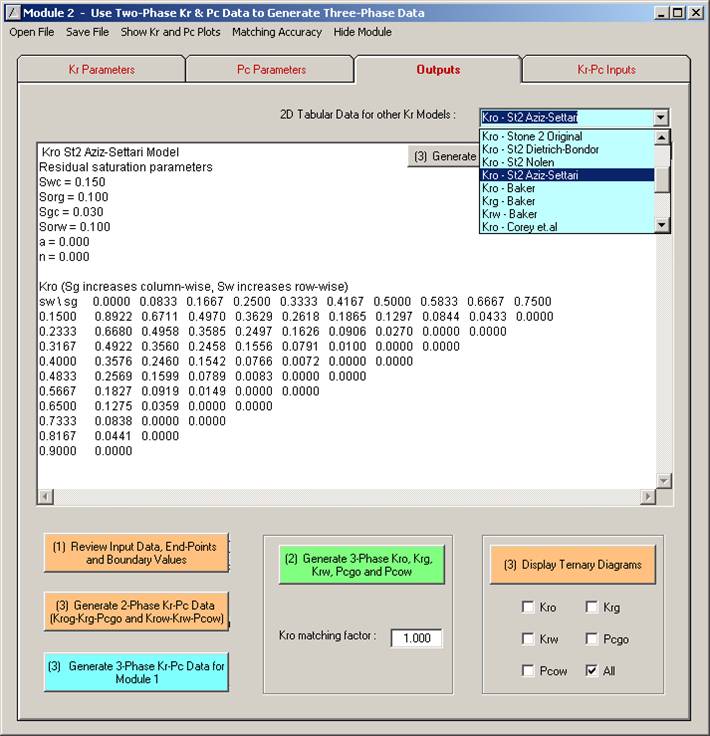710x736 pixels.
Task: Check the Krw checkbox
Action: pyautogui.click(x=527, y=639)
